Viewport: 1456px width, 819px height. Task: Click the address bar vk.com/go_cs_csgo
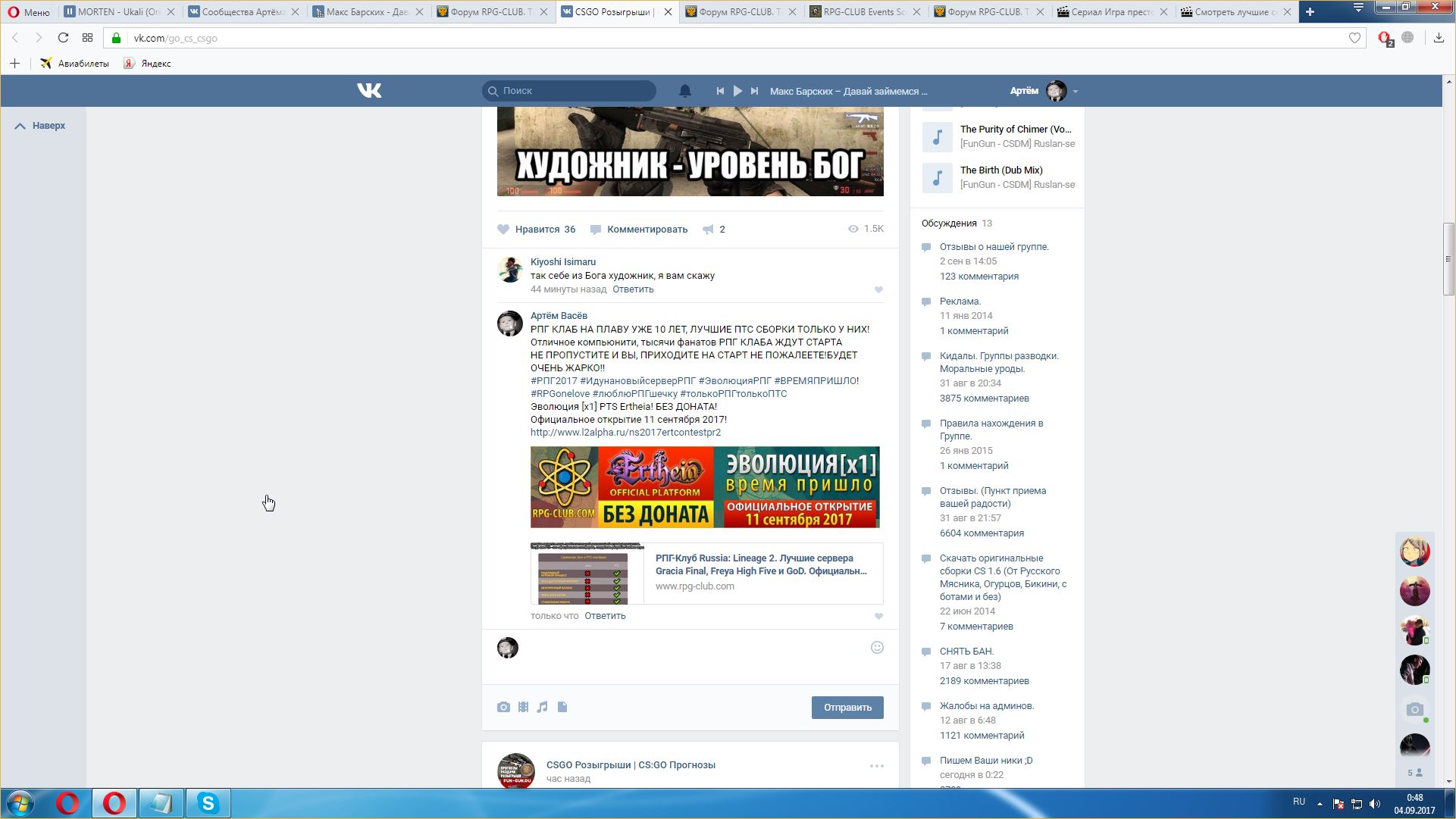click(735, 38)
